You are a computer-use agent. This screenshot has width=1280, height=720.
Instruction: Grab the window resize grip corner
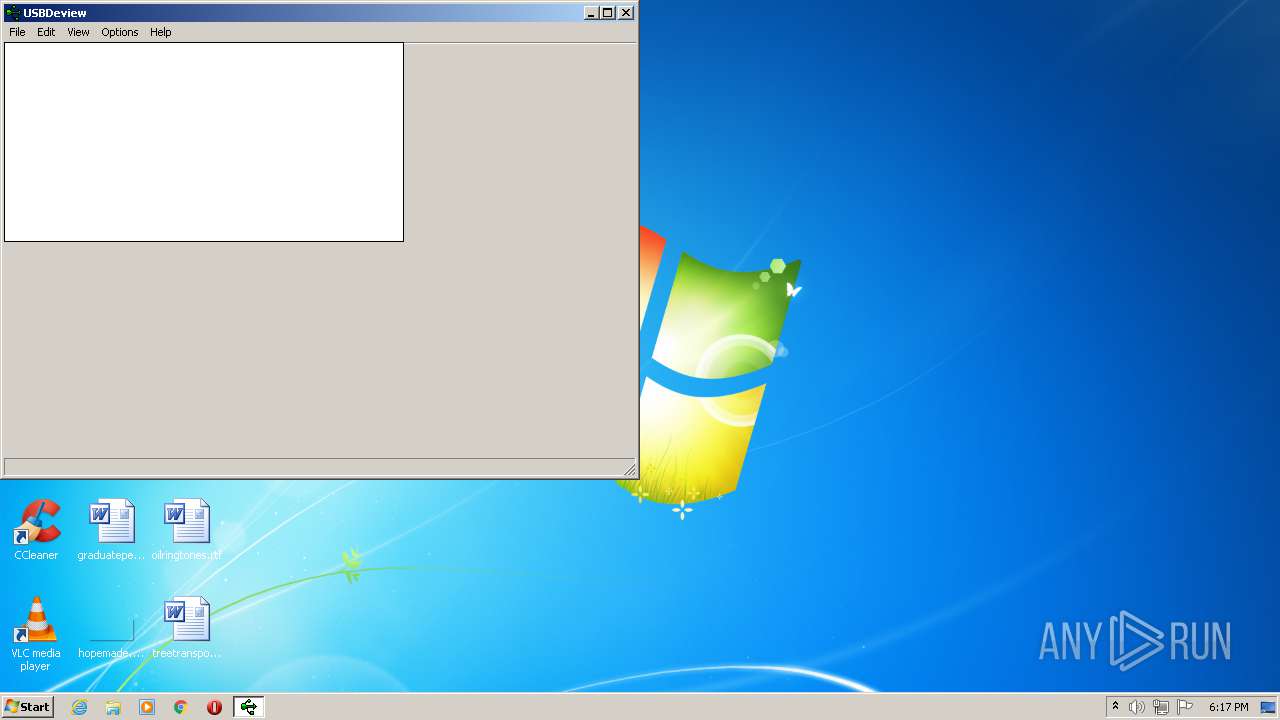pyautogui.click(x=629, y=469)
